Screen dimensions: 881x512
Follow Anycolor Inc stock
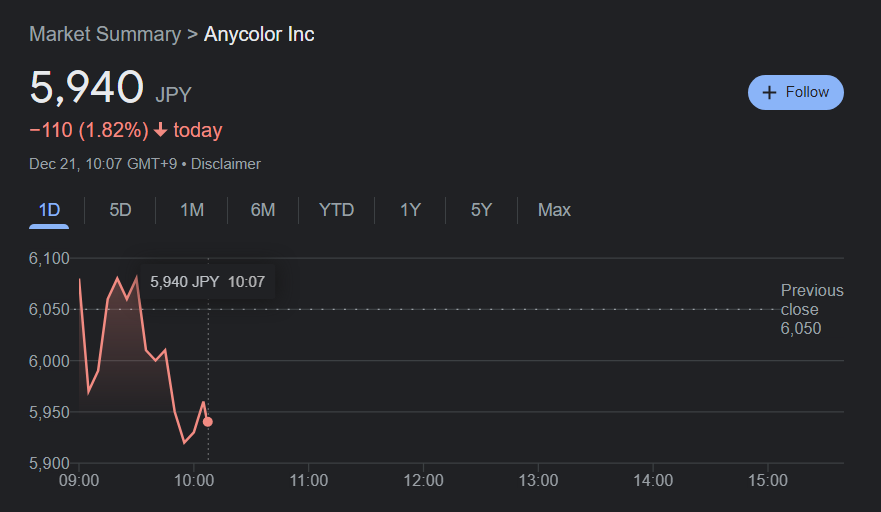point(796,92)
